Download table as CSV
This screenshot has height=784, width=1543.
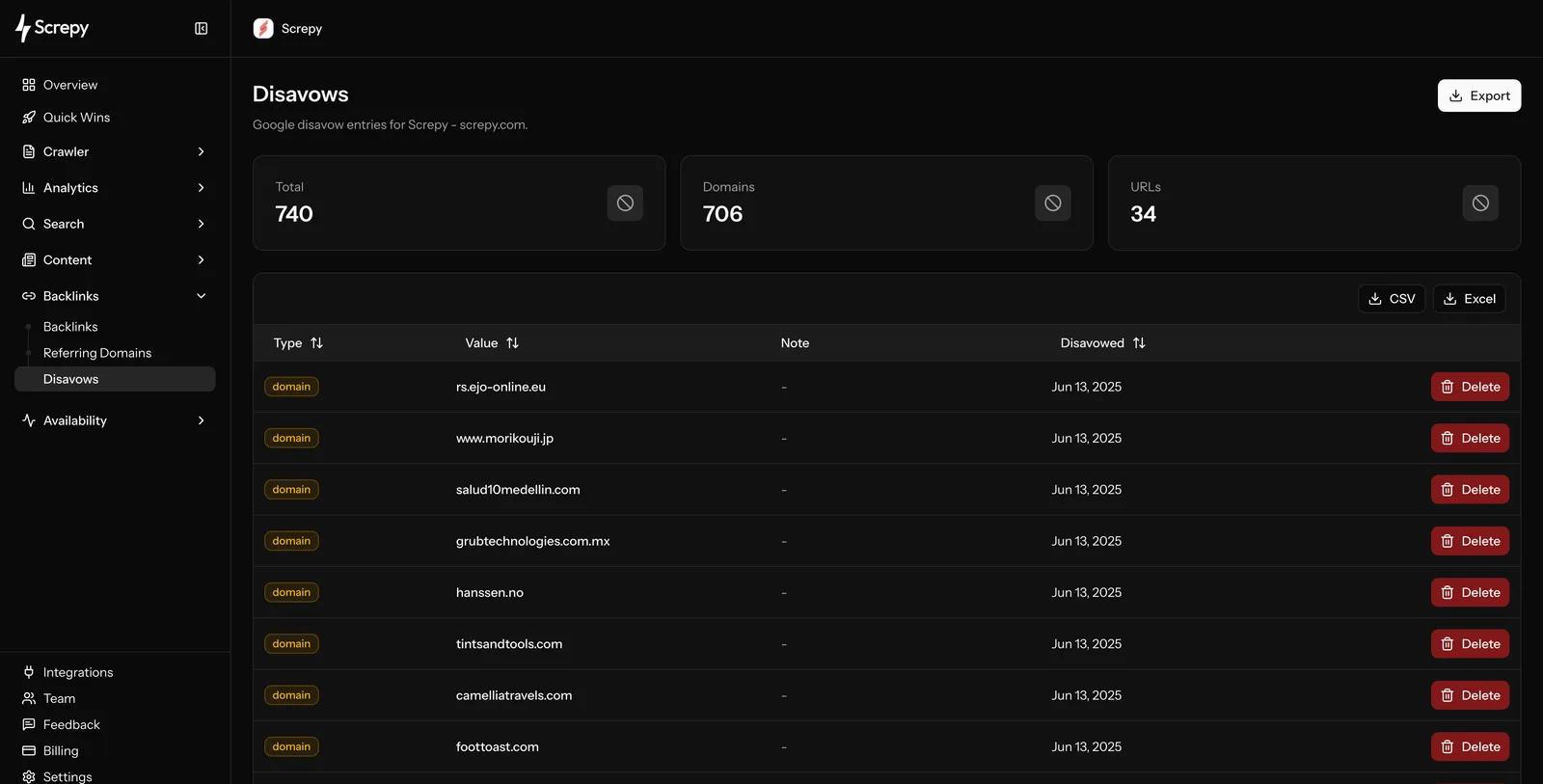click(x=1392, y=299)
